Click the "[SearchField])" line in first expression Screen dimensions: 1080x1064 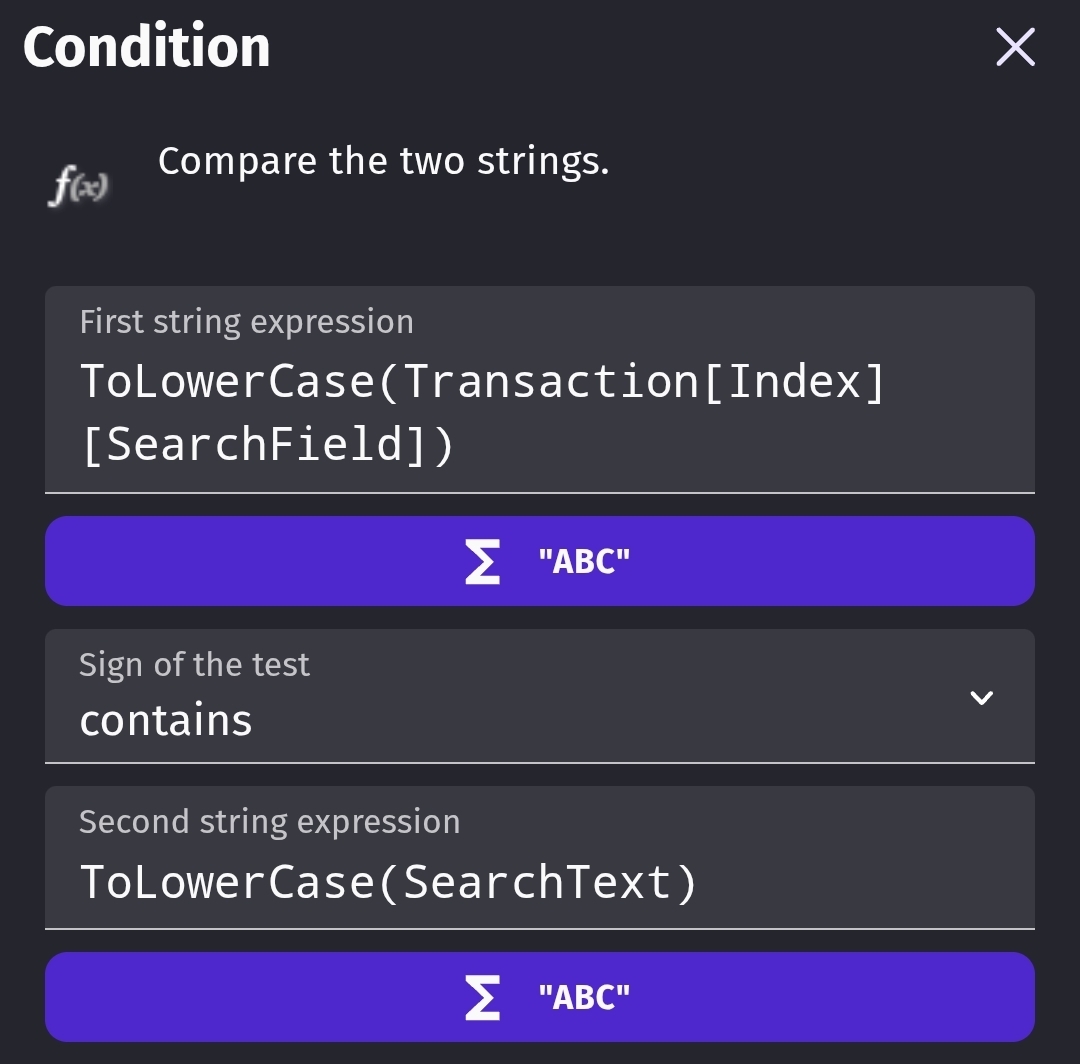[267, 444]
